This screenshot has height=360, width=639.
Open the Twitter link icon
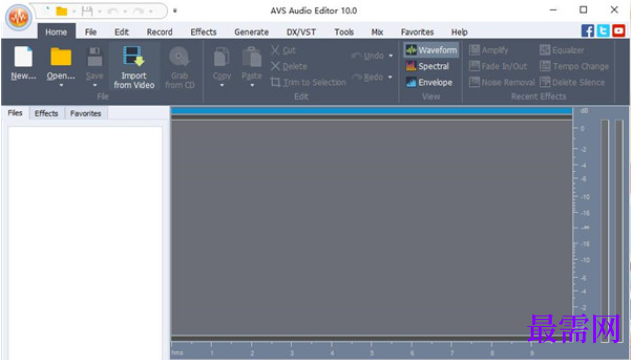click(x=603, y=31)
